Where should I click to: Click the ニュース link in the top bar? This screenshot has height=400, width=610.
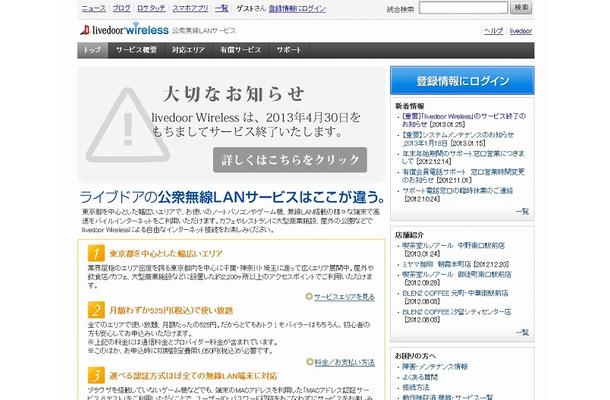tap(94, 8)
